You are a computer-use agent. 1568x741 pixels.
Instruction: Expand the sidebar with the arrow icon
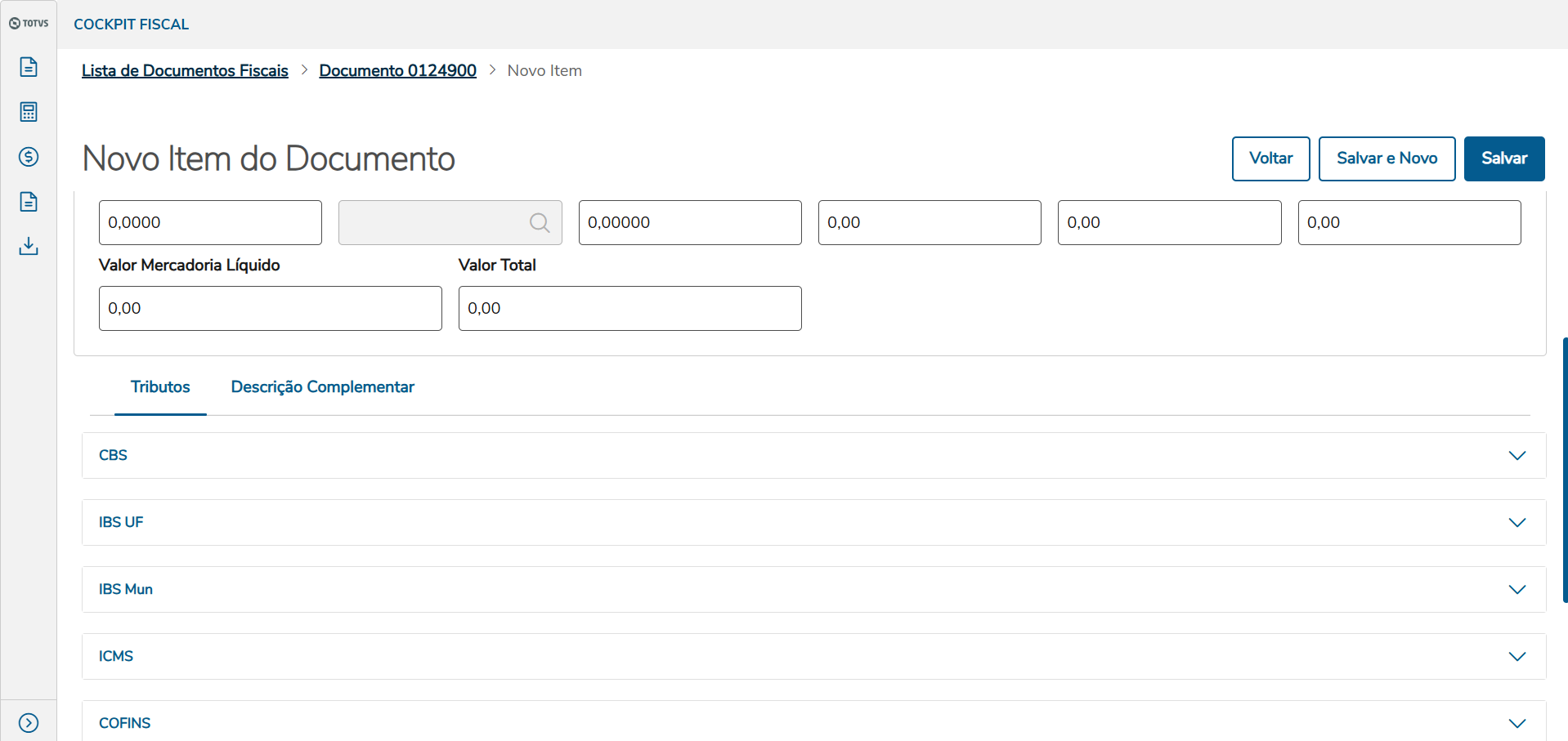[x=29, y=723]
